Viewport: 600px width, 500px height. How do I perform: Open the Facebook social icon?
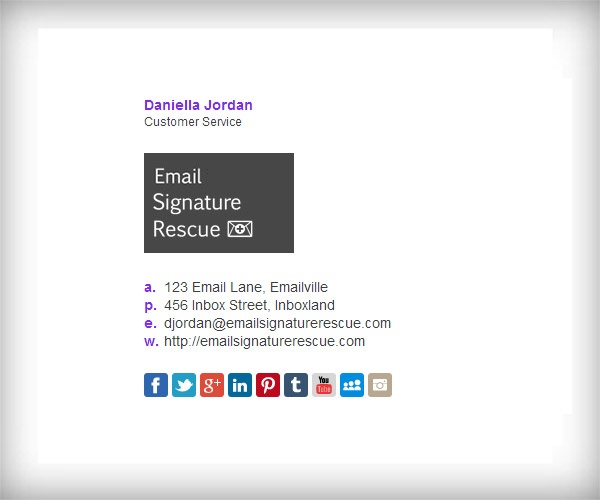[156, 385]
